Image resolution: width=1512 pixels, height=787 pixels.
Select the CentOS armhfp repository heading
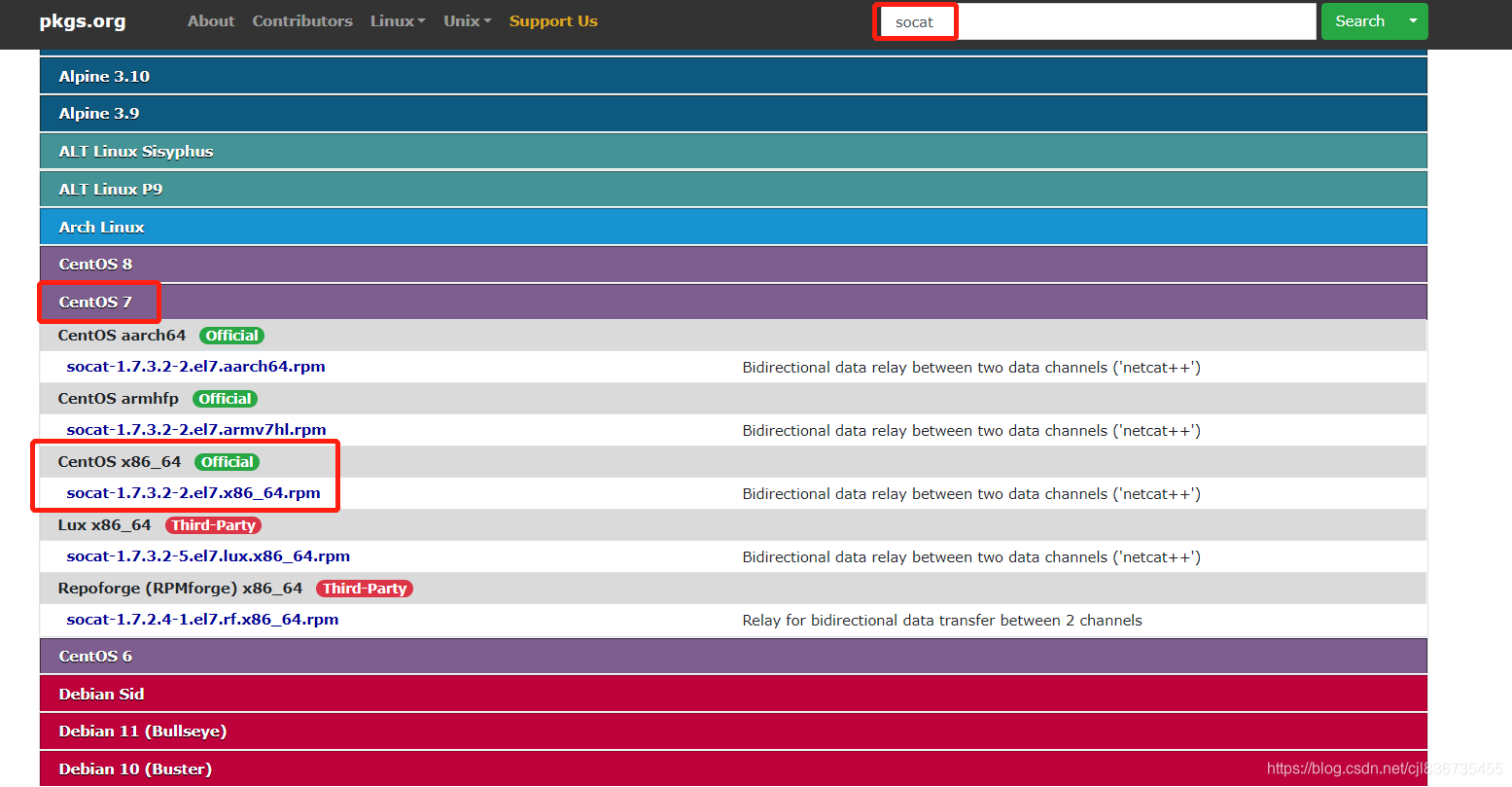click(119, 399)
